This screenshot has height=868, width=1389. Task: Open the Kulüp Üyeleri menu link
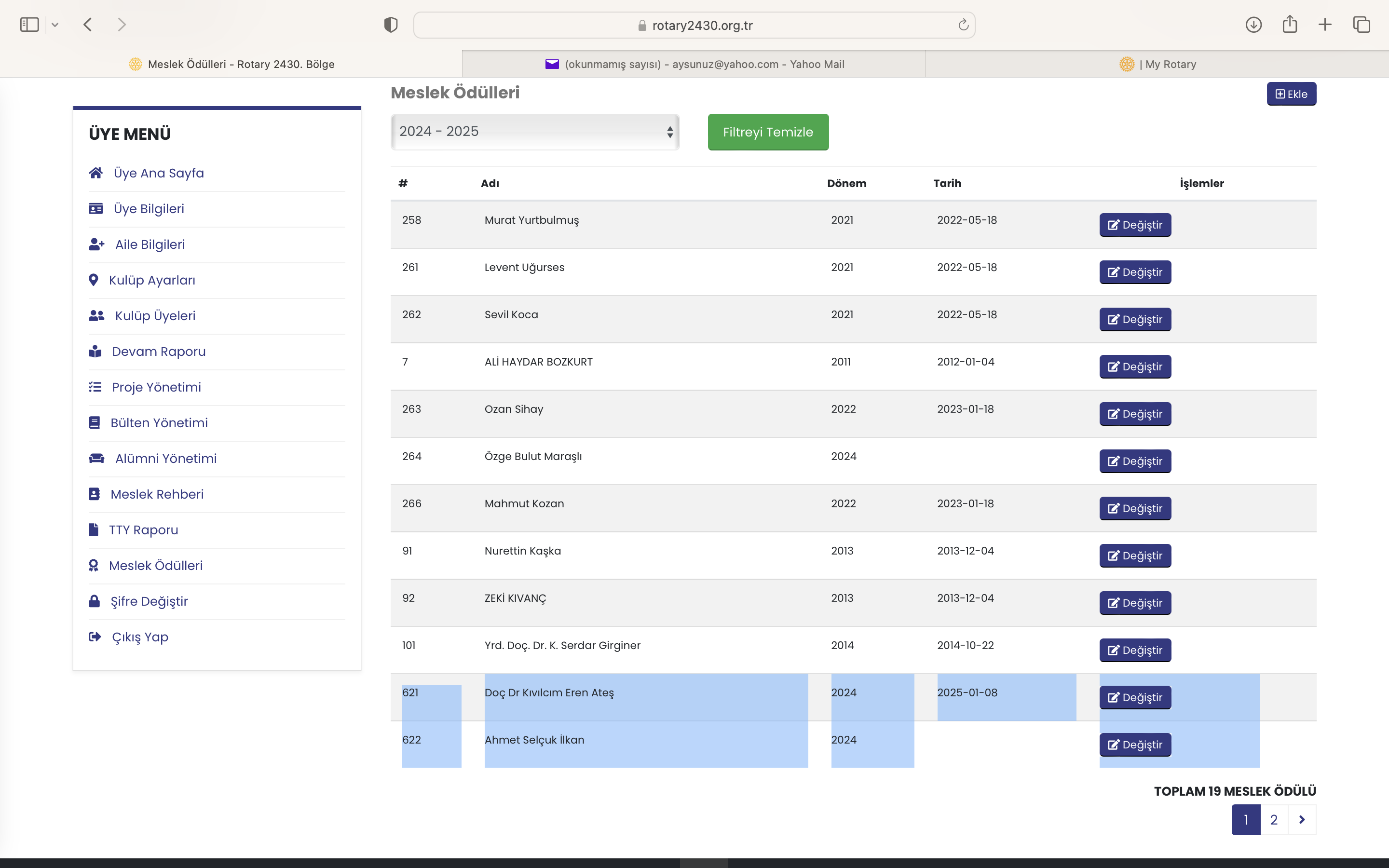point(155,316)
